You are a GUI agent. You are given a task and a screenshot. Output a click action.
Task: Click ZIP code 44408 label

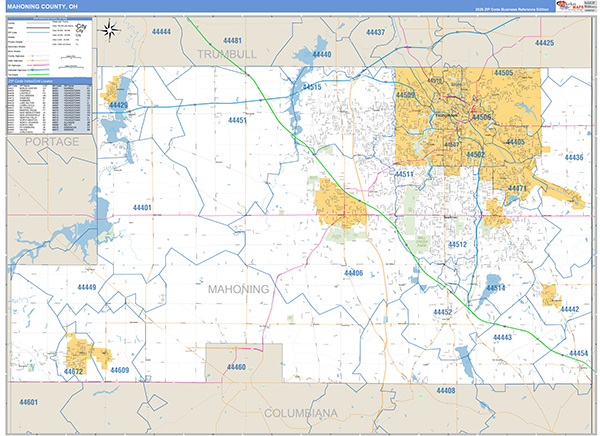[446, 390]
